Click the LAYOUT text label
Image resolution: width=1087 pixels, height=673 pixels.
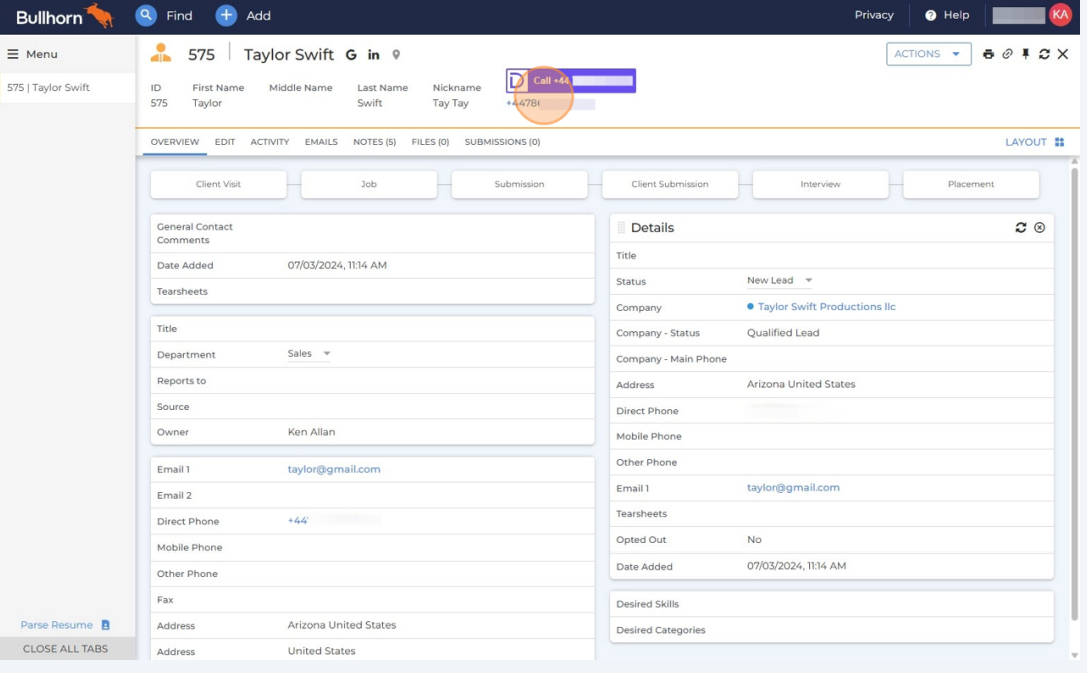[x=1026, y=142]
